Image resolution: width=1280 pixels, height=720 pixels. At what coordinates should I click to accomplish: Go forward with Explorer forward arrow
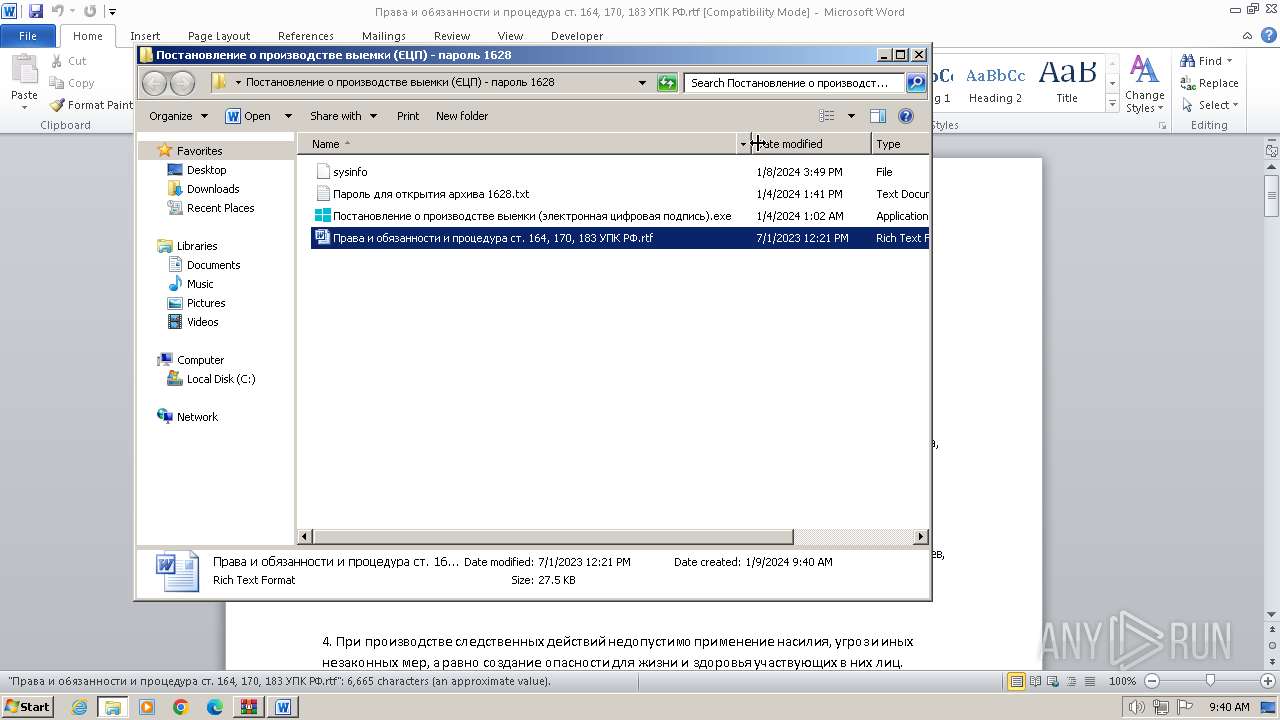pyautogui.click(x=182, y=82)
